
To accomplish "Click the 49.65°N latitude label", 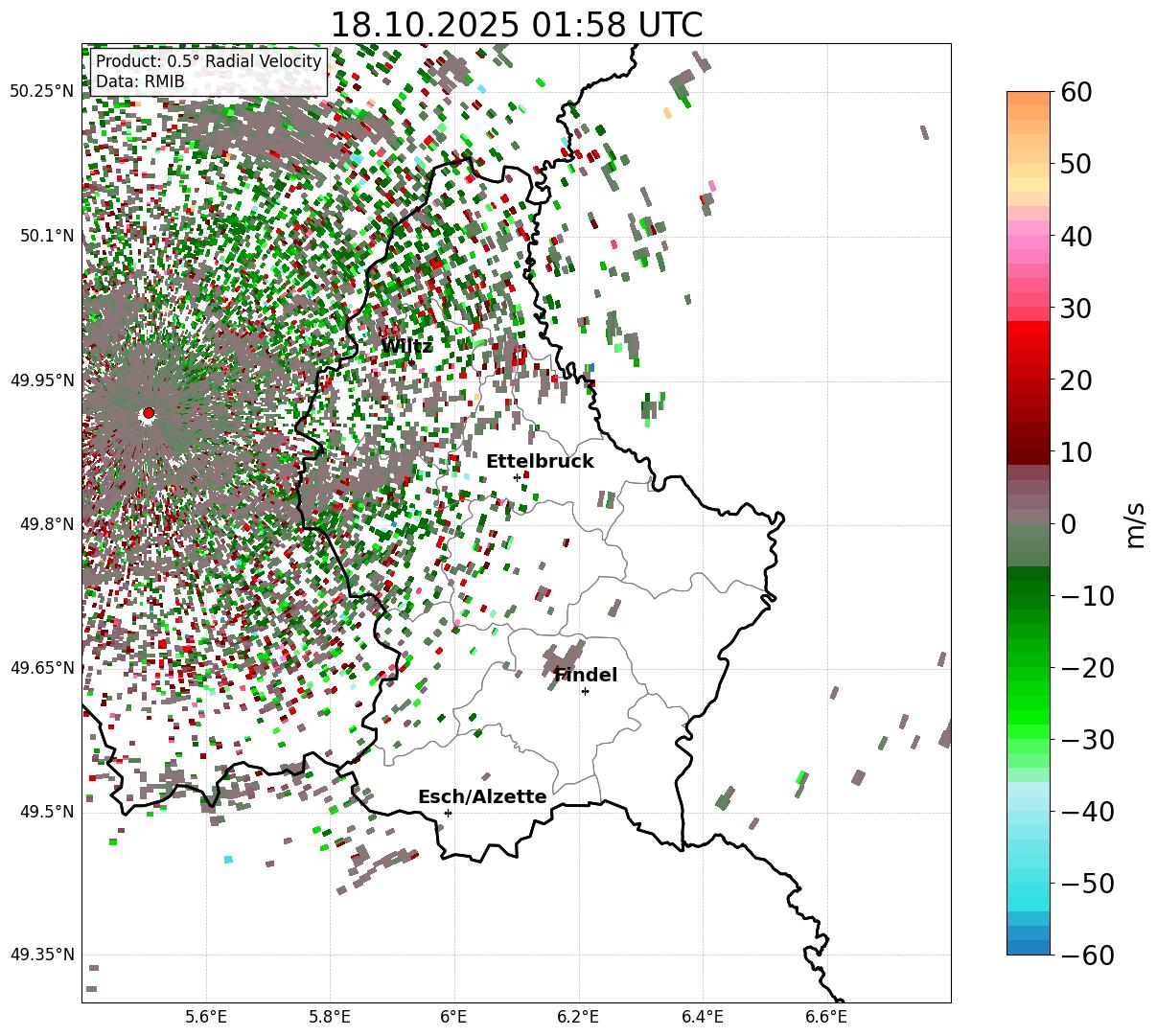I will coord(41,668).
